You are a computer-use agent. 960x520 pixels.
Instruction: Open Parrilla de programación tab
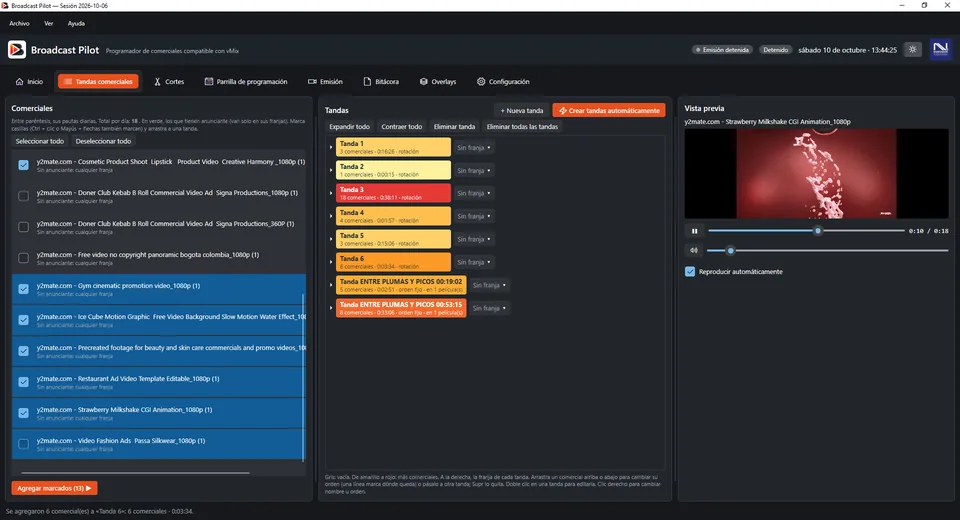point(246,81)
